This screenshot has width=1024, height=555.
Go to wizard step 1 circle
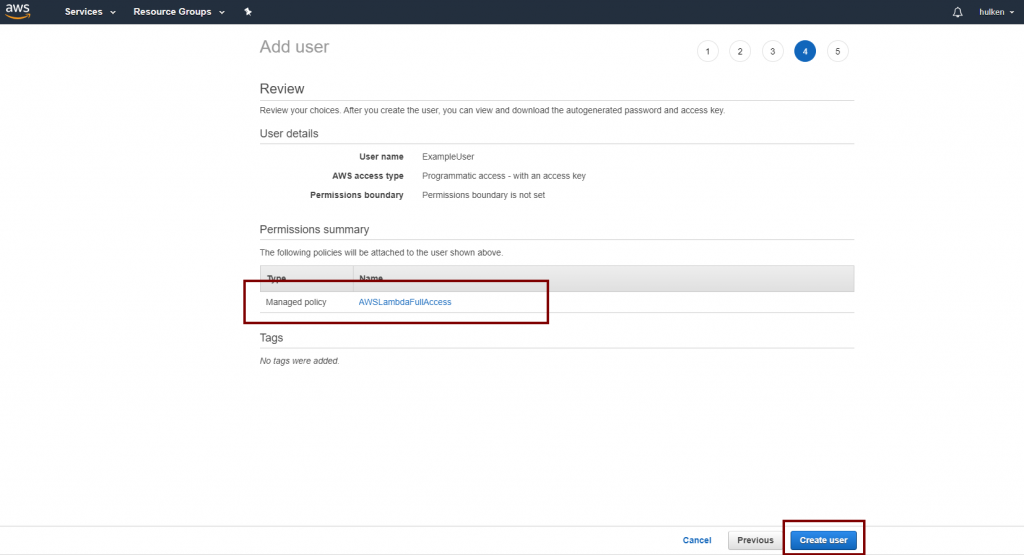[x=708, y=51]
